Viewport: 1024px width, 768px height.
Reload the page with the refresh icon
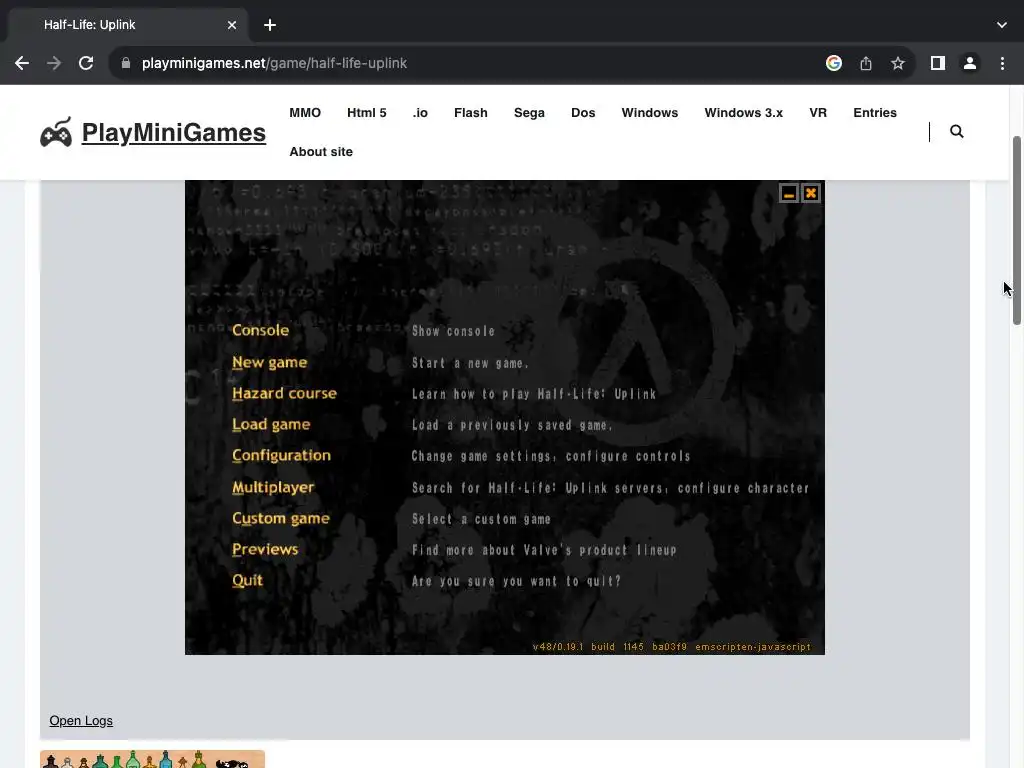coord(86,63)
